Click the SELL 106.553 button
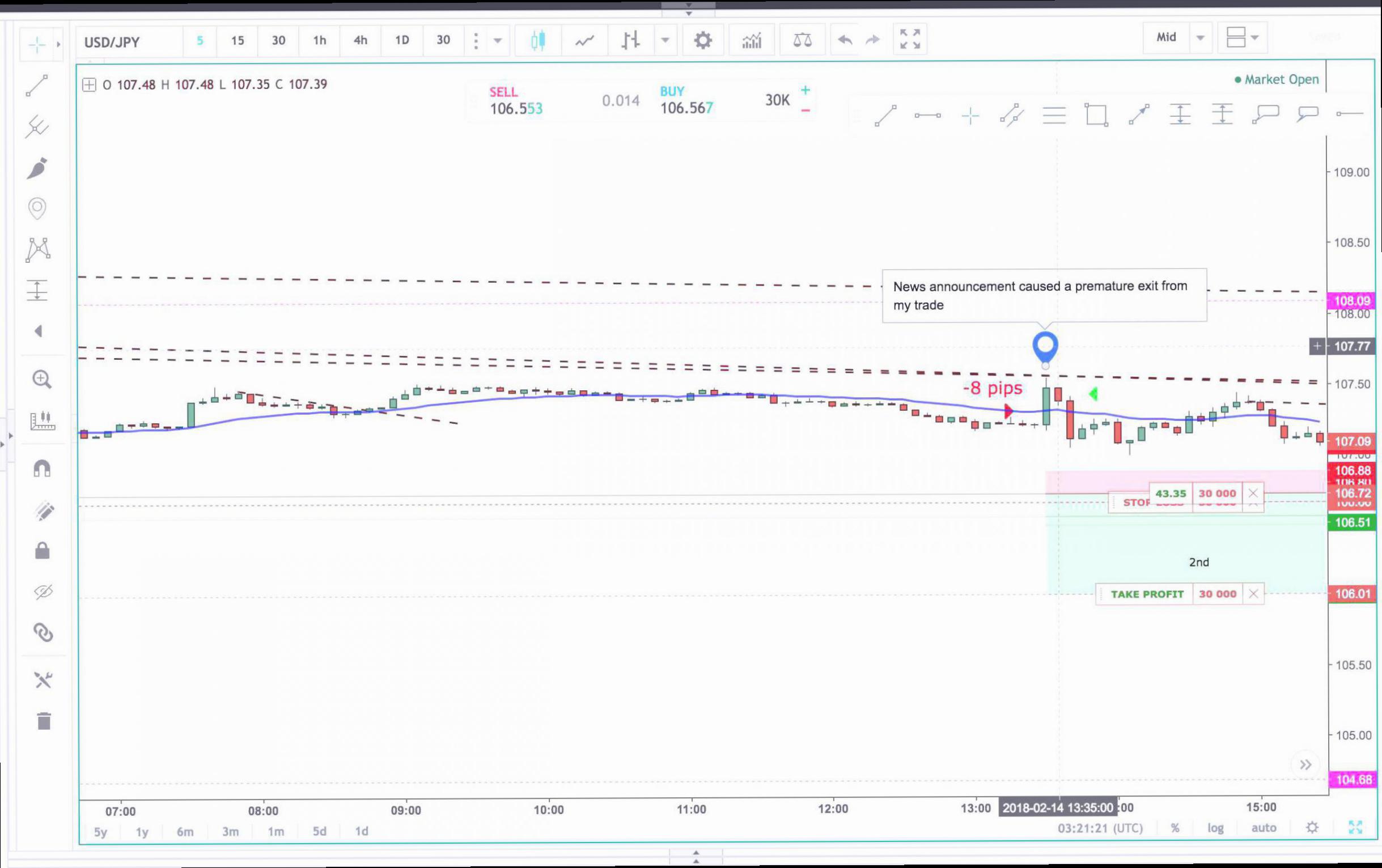The width and height of the screenshot is (1382, 868). [x=515, y=101]
